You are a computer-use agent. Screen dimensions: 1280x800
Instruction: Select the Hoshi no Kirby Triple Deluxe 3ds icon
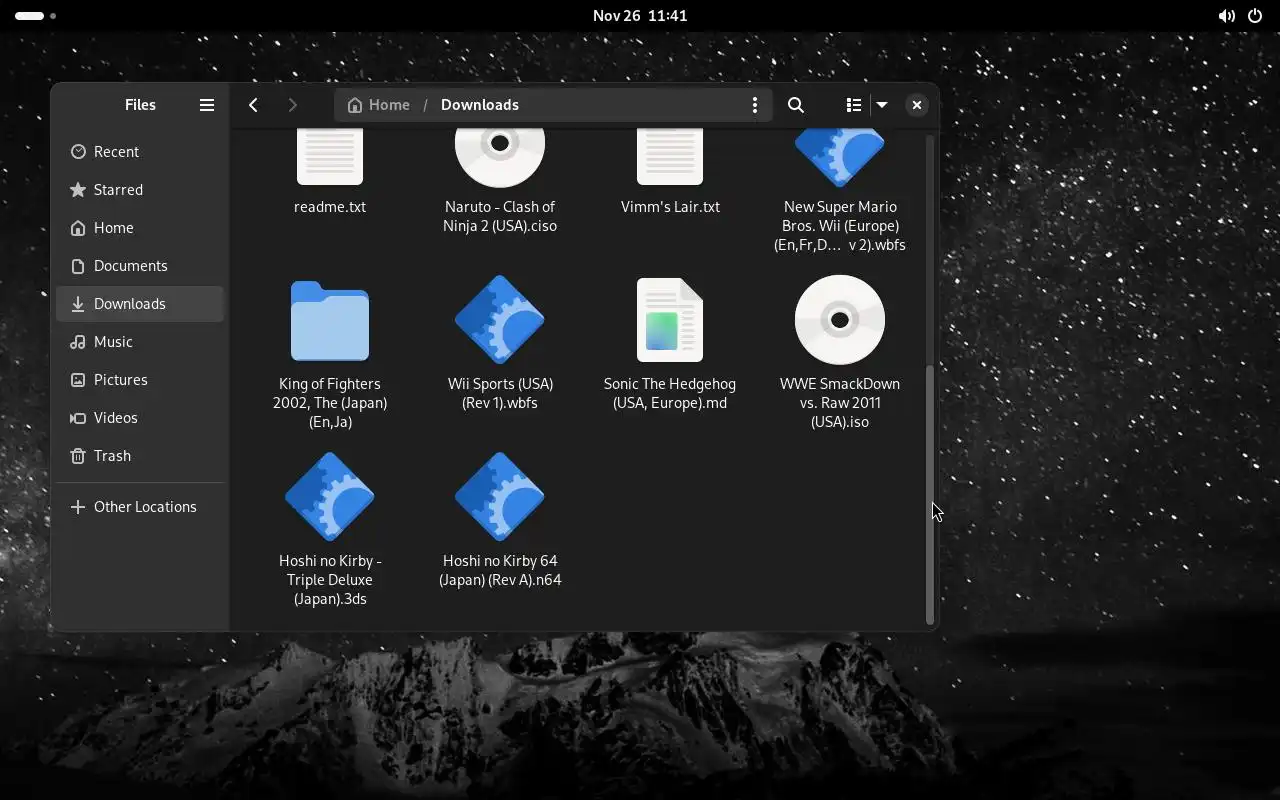pyautogui.click(x=330, y=497)
